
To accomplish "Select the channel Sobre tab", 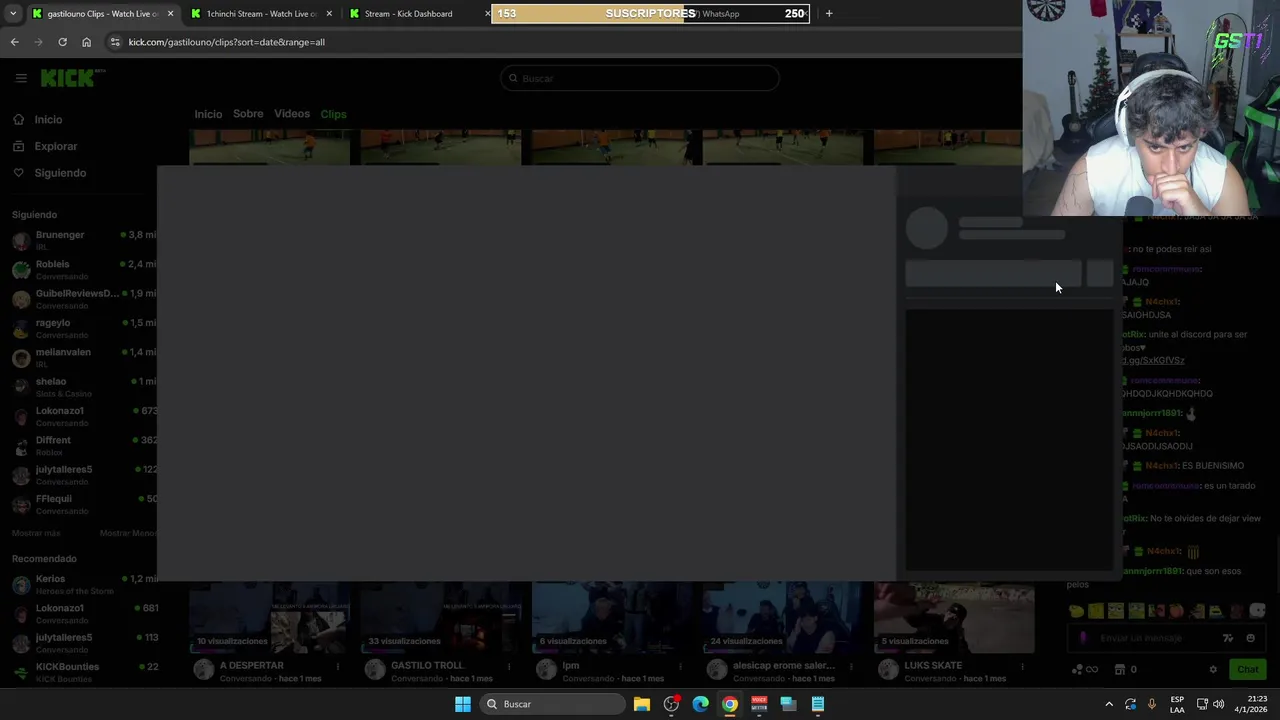I will (248, 114).
